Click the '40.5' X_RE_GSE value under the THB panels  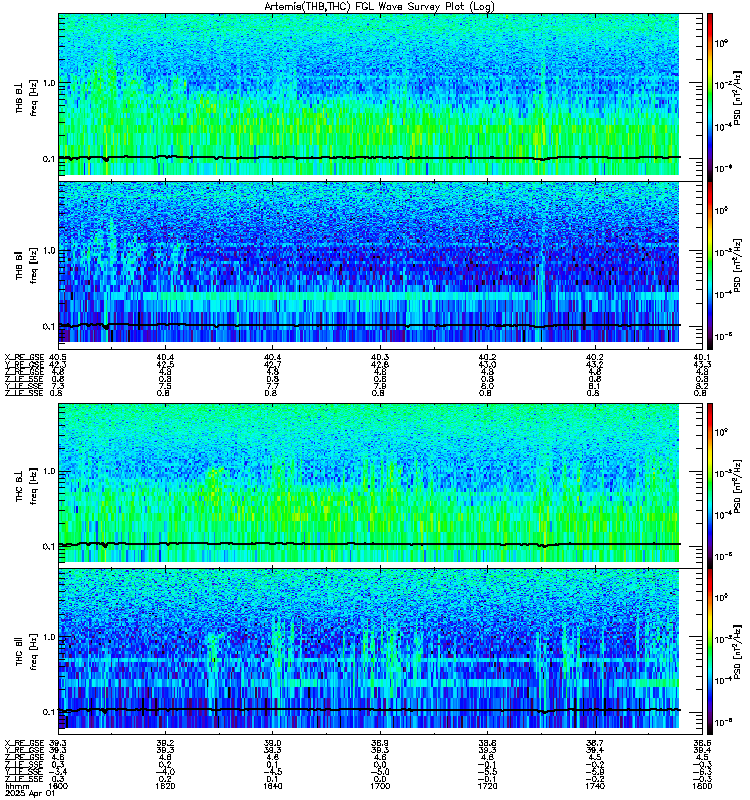point(58,357)
